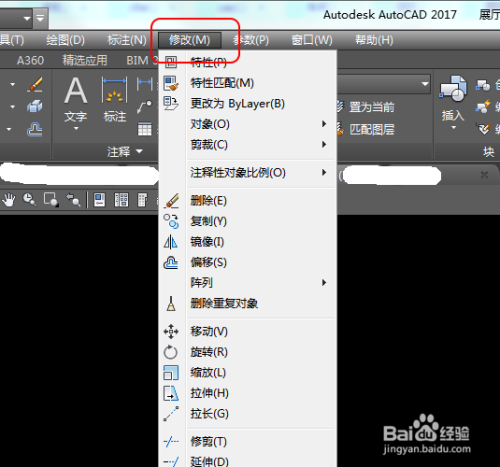Click the broom icon beside 删除重复对象
This screenshot has width=500, height=467.
click(x=171, y=303)
